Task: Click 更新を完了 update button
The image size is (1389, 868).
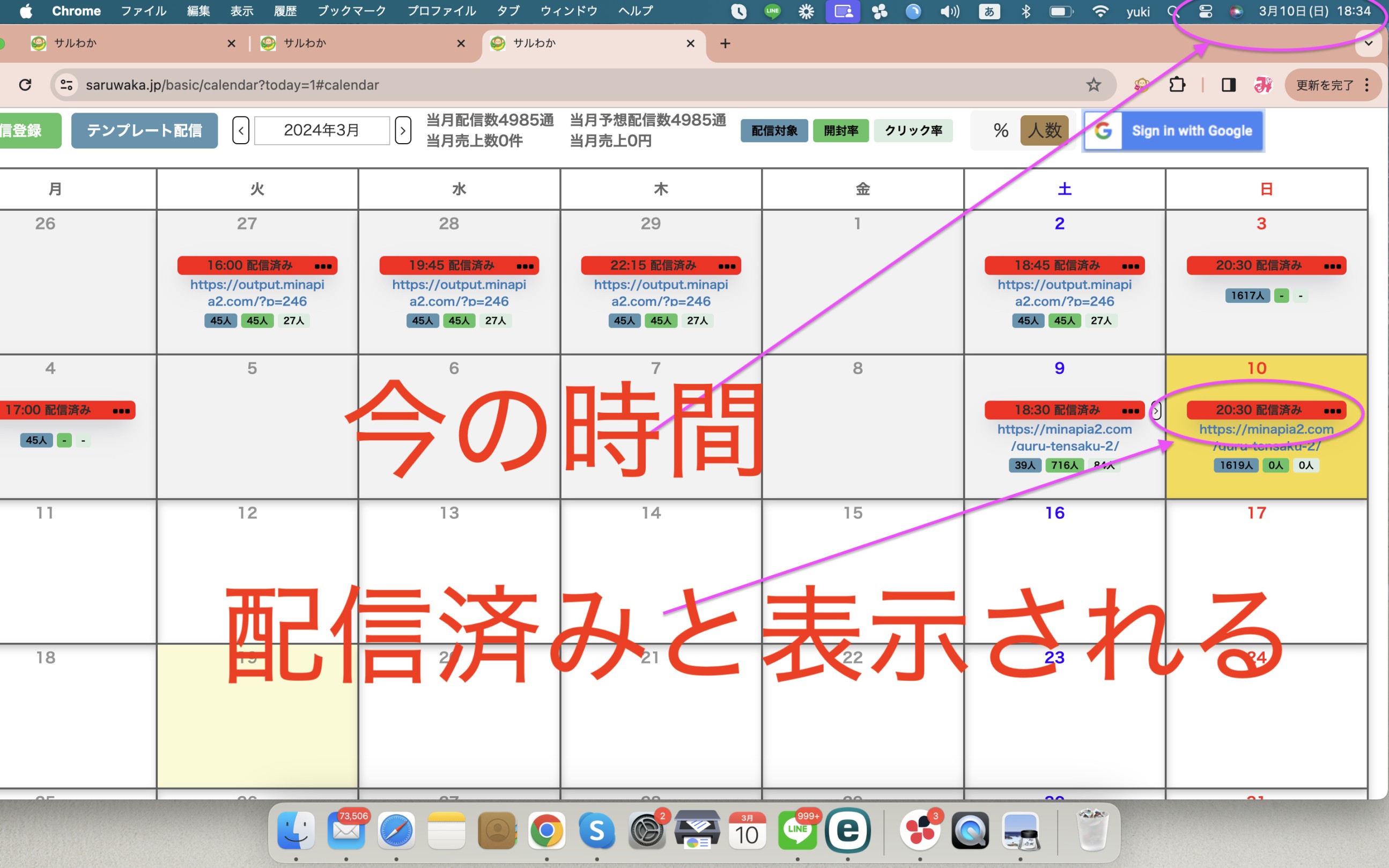Action: 1325,85
